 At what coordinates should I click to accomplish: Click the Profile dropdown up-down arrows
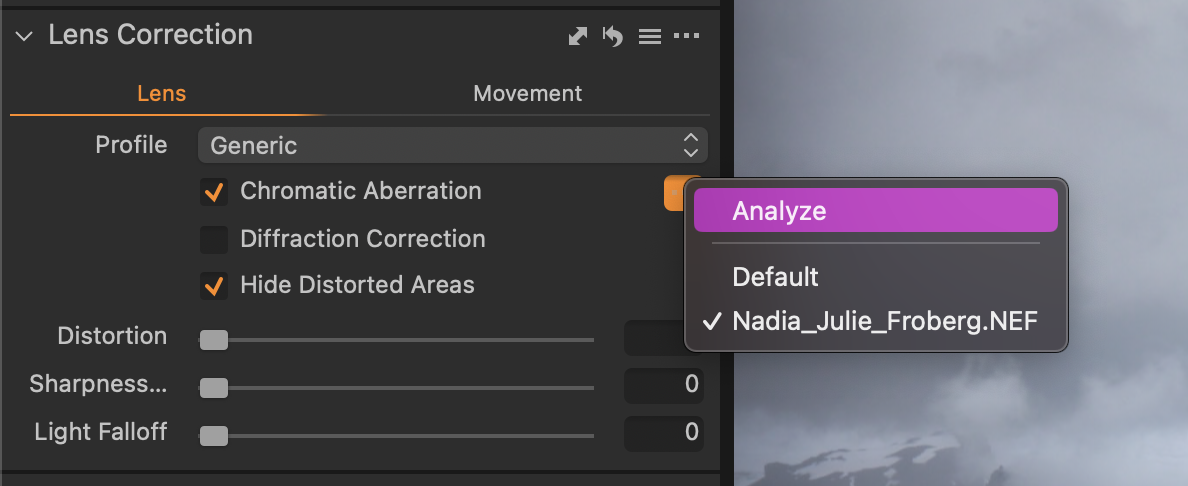tap(690, 145)
